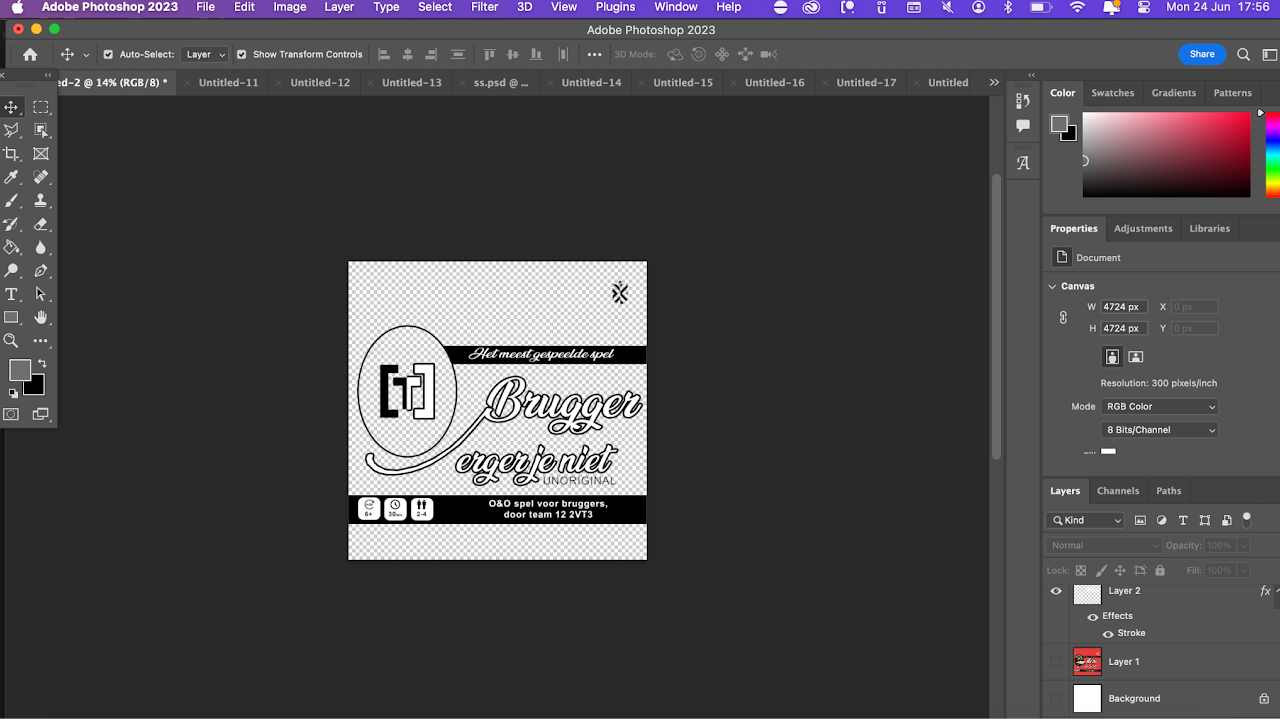The height and width of the screenshot is (719, 1280).
Task: Open the Filter menu
Action: (485, 7)
